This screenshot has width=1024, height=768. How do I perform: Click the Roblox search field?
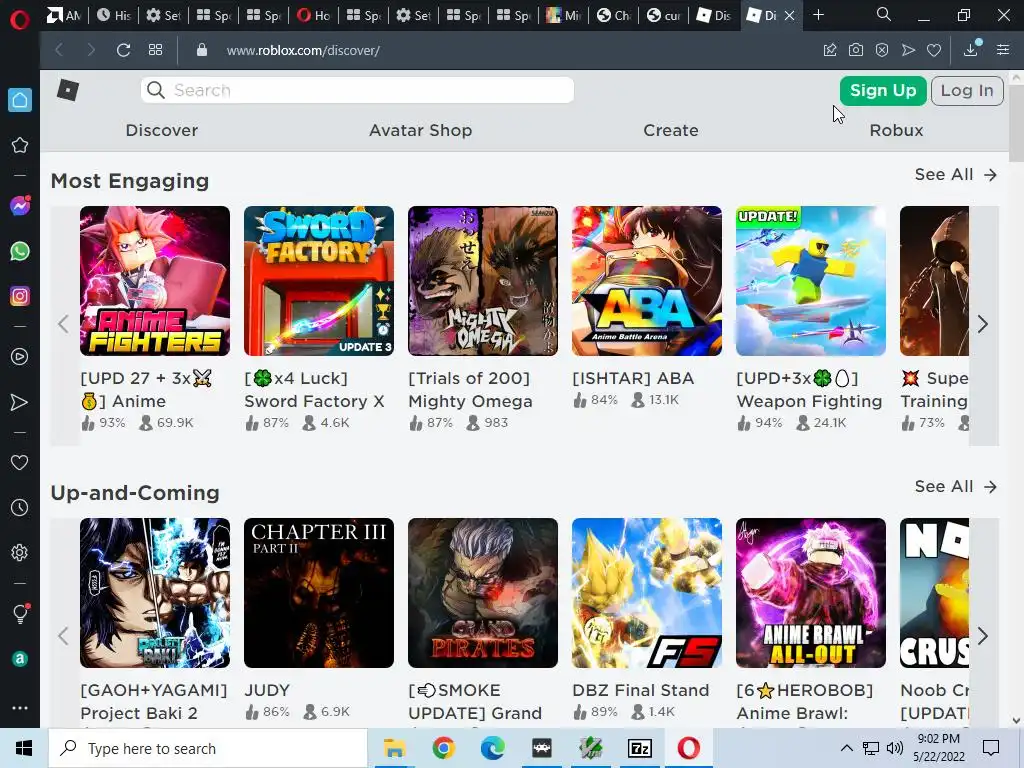point(357,90)
